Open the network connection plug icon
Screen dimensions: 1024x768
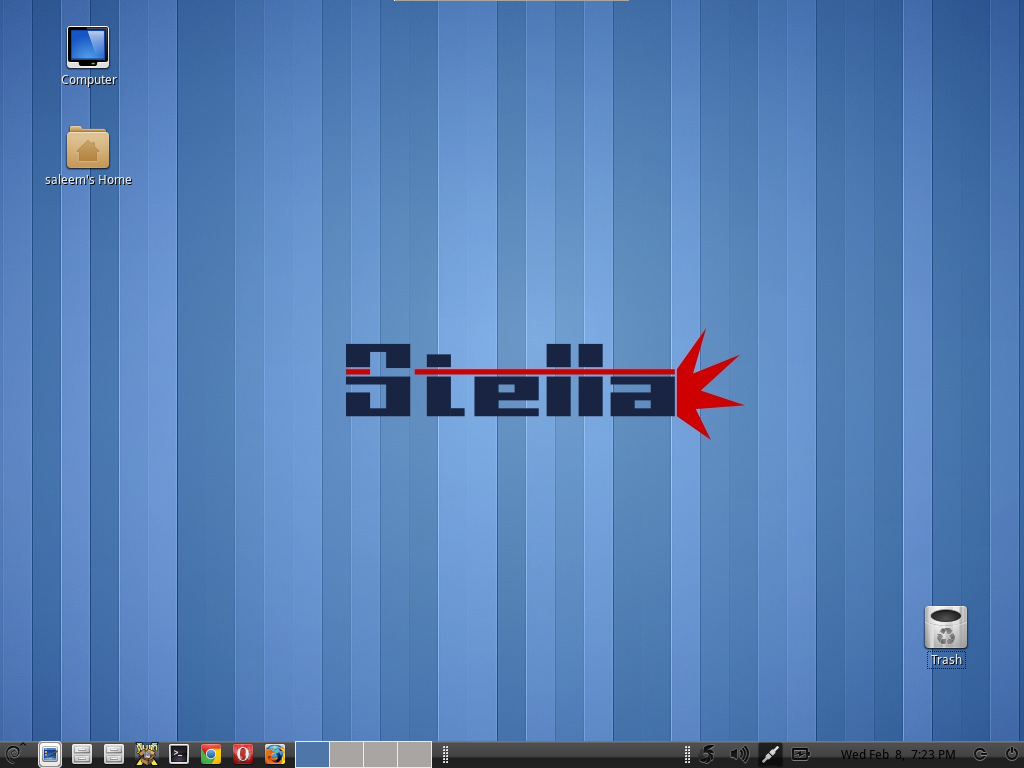click(x=770, y=754)
